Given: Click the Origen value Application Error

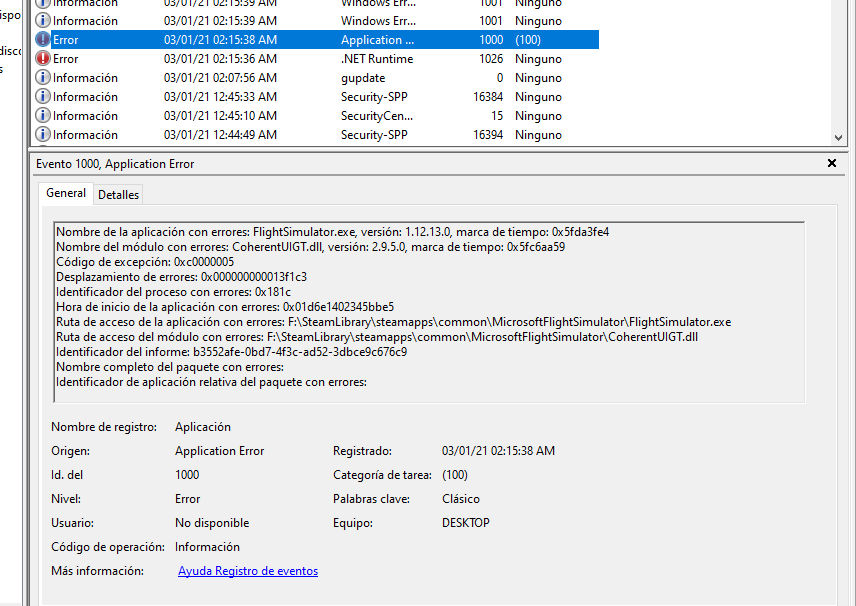Looking at the screenshot, I should pyautogui.click(x=219, y=451).
